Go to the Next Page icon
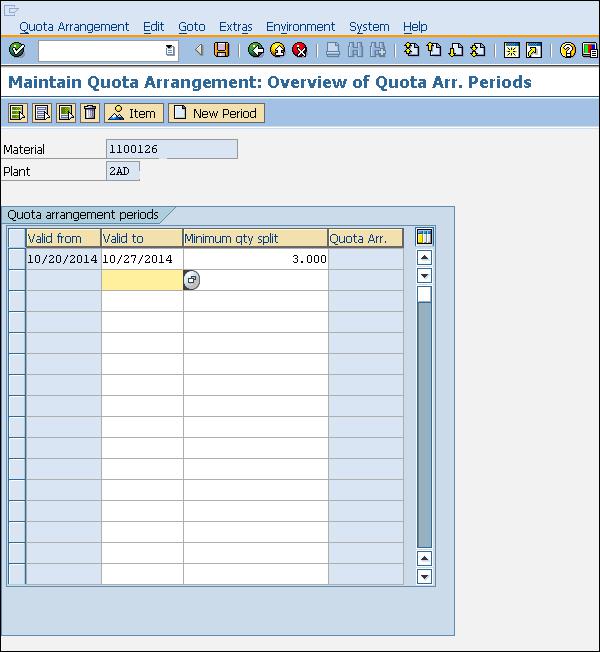Viewport: 600px width, 652px height. (456, 50)
